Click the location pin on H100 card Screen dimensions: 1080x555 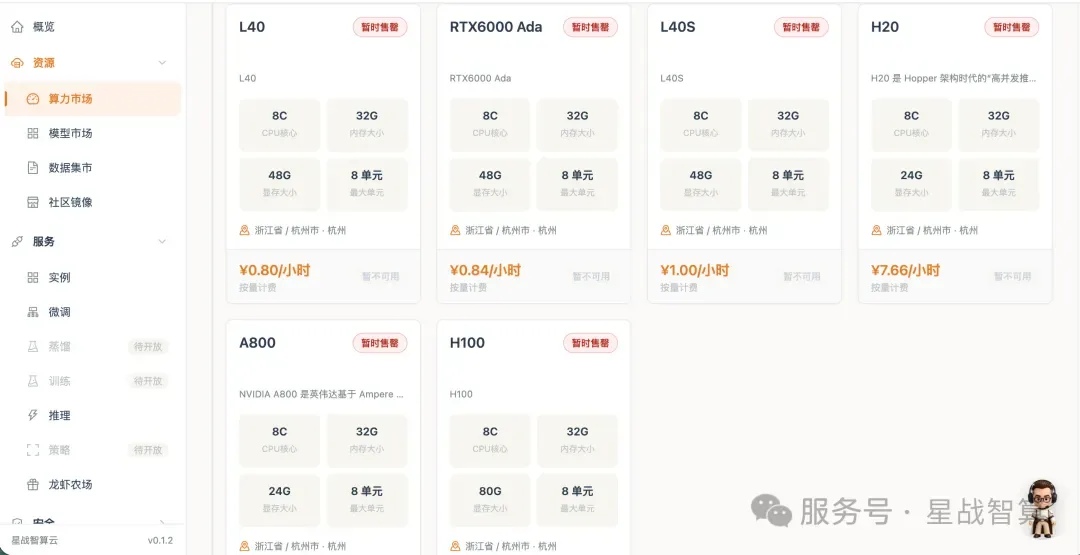tap(455, 546)
